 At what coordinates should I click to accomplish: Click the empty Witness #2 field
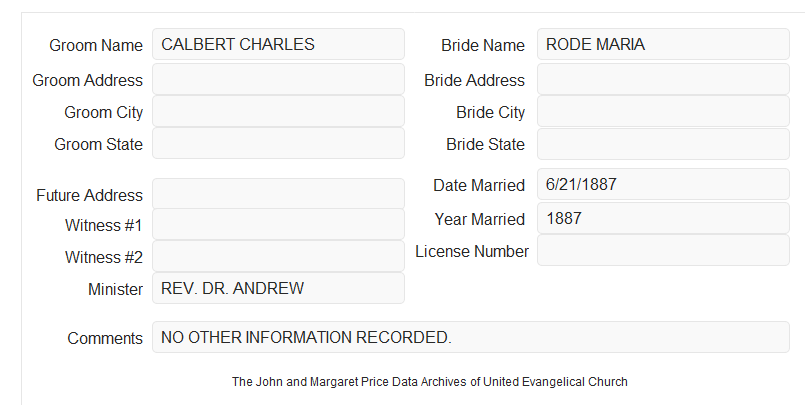[x=278, y=256]
